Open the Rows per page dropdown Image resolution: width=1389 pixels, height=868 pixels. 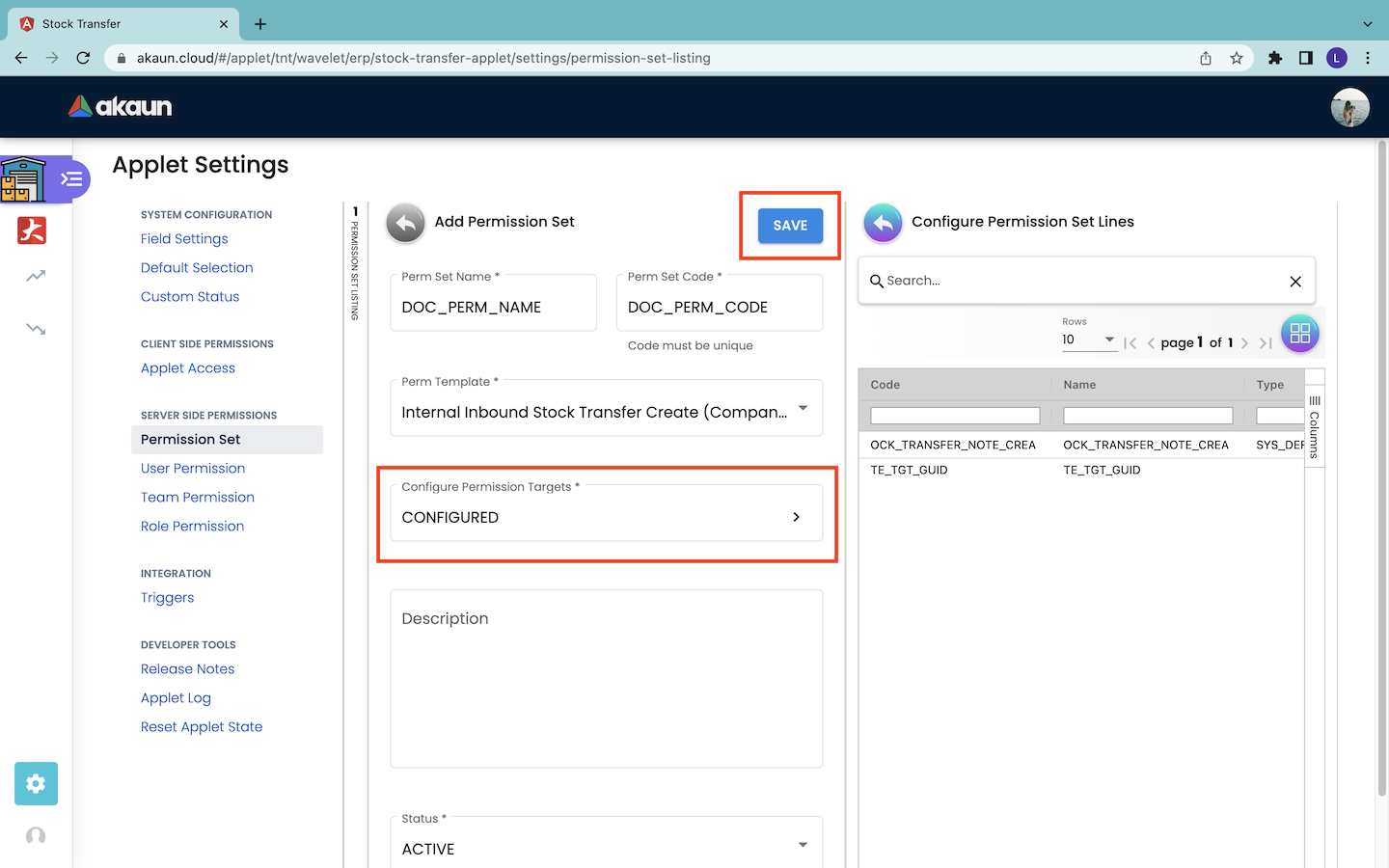(1089, 339)
